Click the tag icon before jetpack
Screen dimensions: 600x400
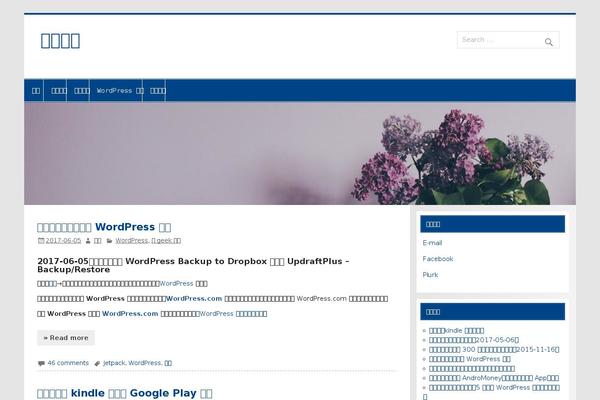(x=97, y=363)
